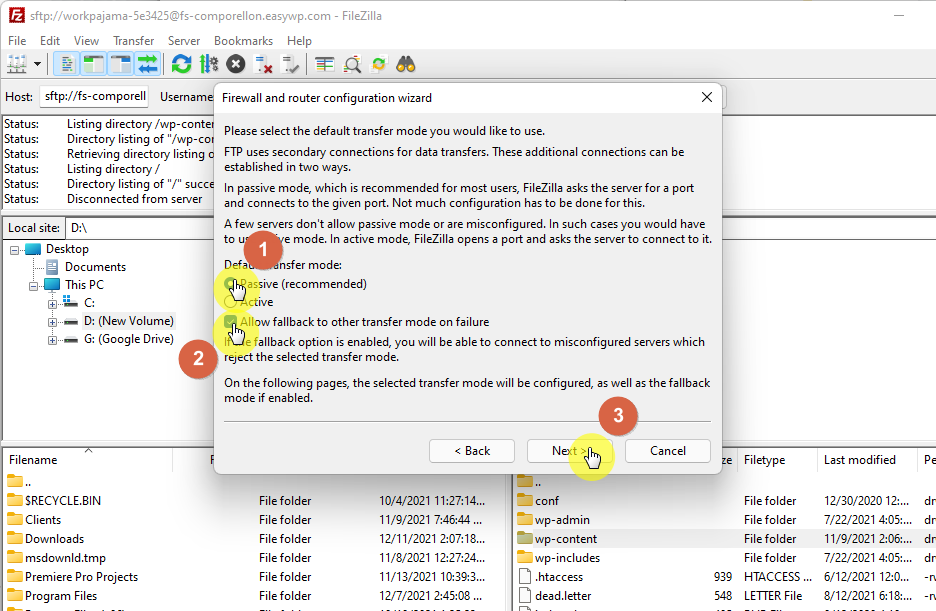Select conf folder in remote list

pyautogui.click(x=546, y=501)
